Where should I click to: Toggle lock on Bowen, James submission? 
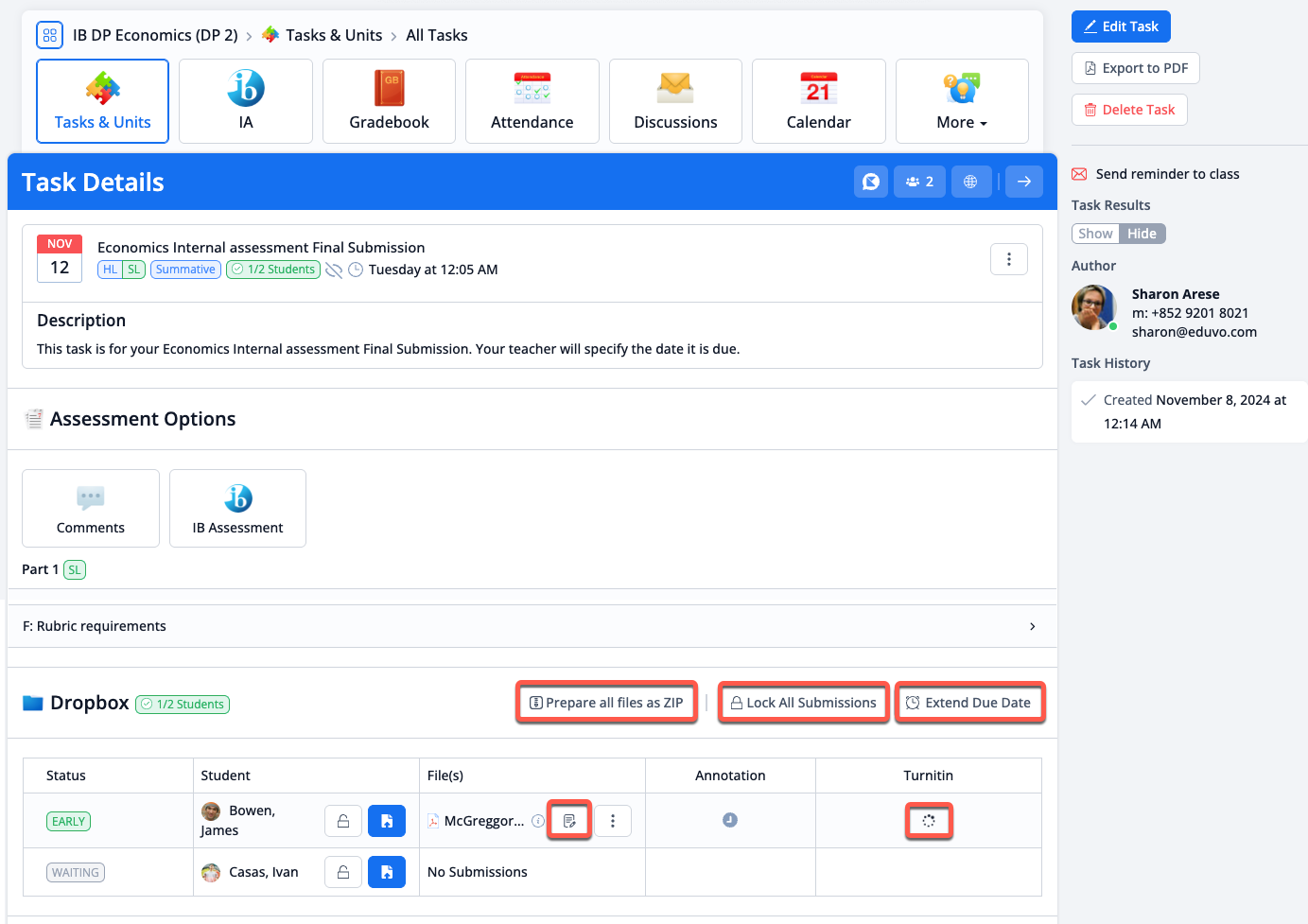(x=343, y=821)
